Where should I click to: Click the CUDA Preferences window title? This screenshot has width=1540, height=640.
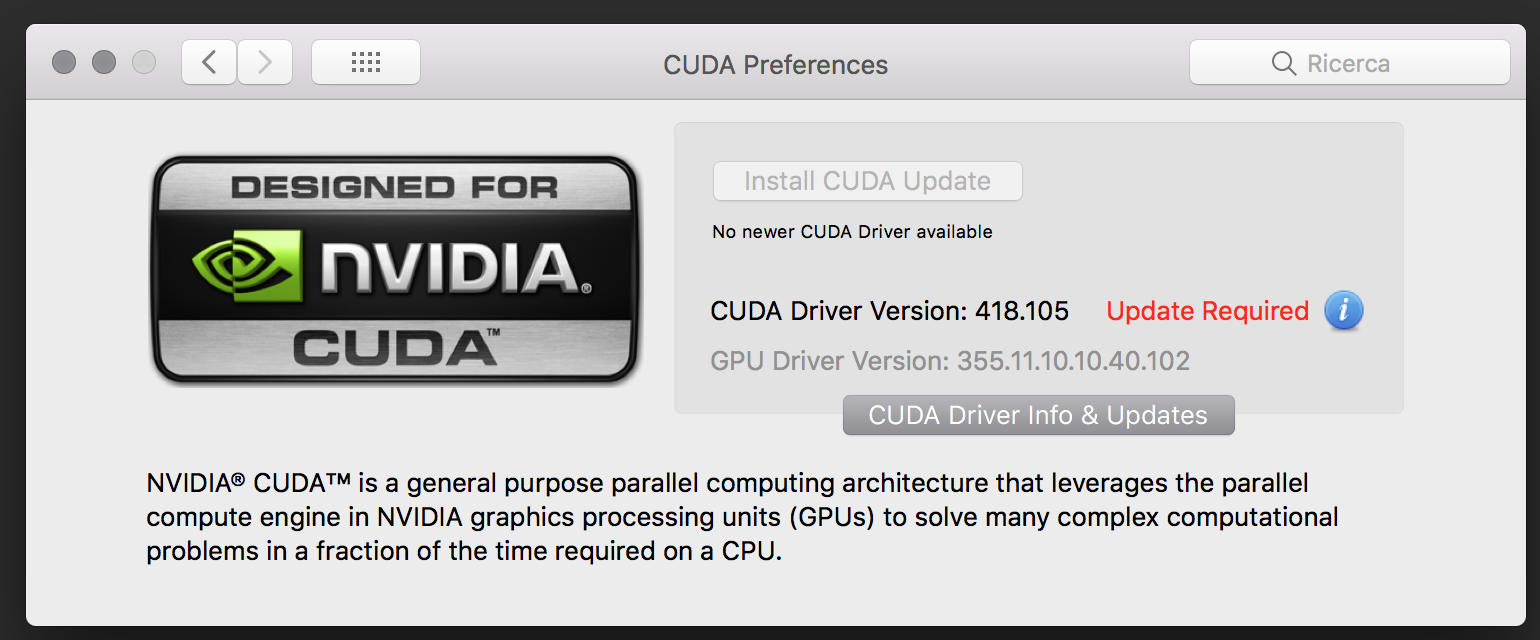pos(775,65)
